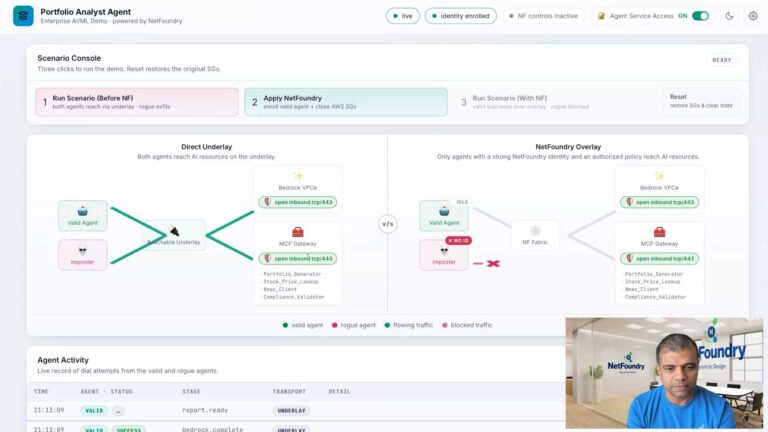
Task: Click Imposter skull icon in NetFoundry Overlay
Action: pos(444,251)
